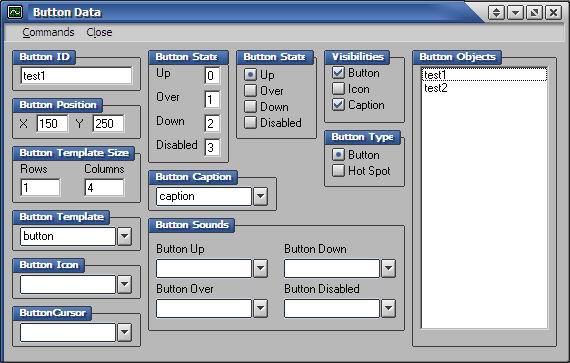Open the Button Caption dropdown
Viewport: 570px width, 363px height.
click(x=260, y=196)
